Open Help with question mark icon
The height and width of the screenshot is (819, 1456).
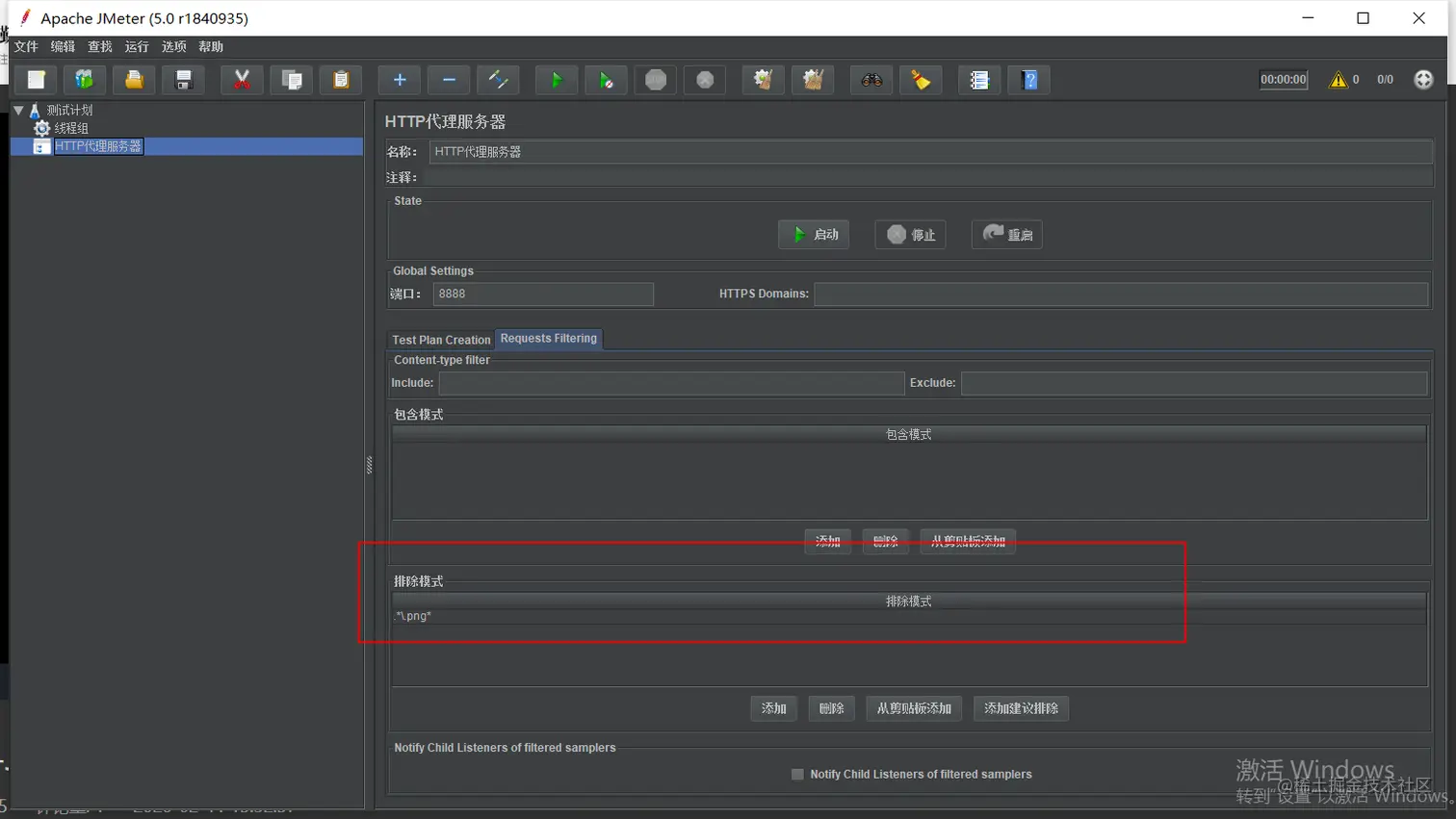click(1029, 80)
